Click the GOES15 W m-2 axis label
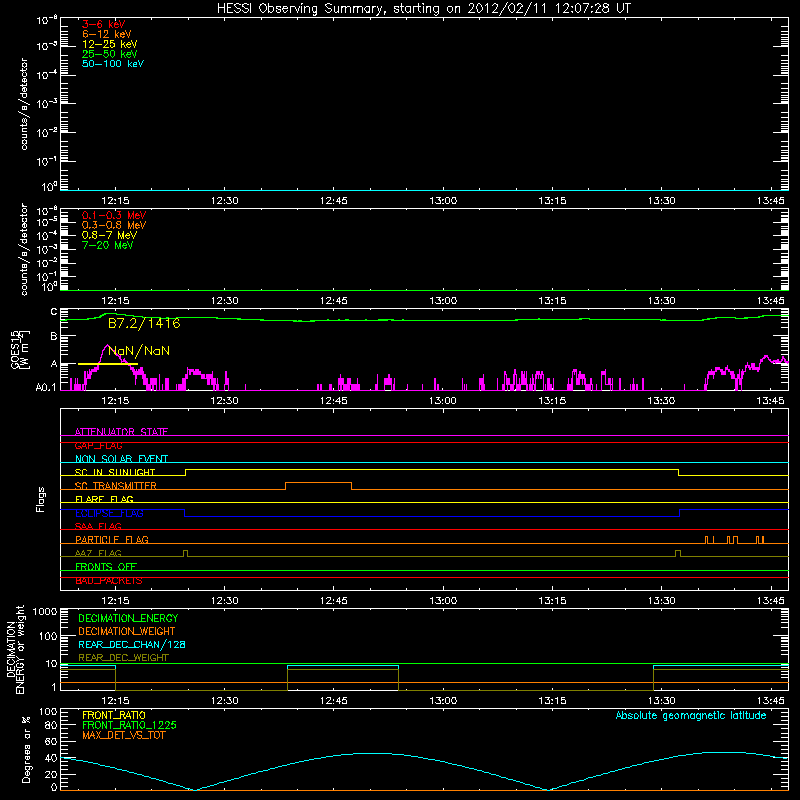The width and height of the screenshot is (800, 800). coord(20,349)
